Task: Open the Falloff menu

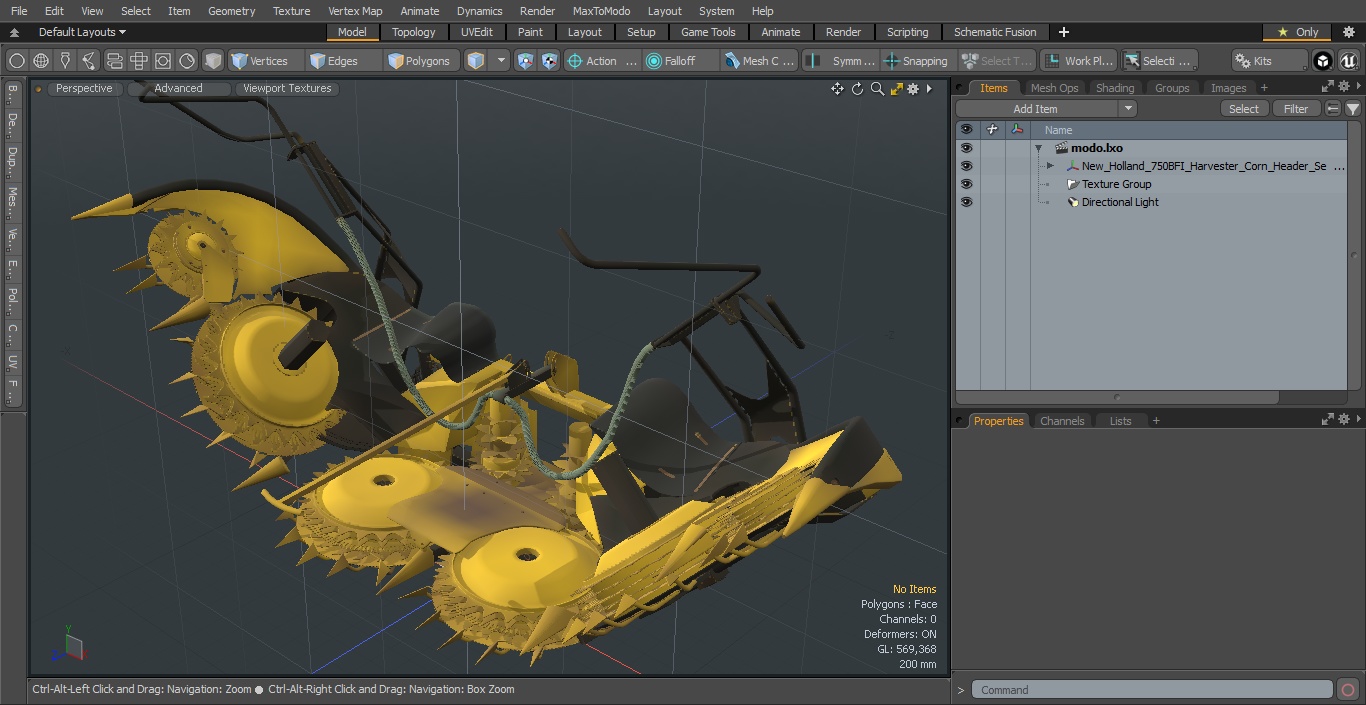Action: pos(681,61)
